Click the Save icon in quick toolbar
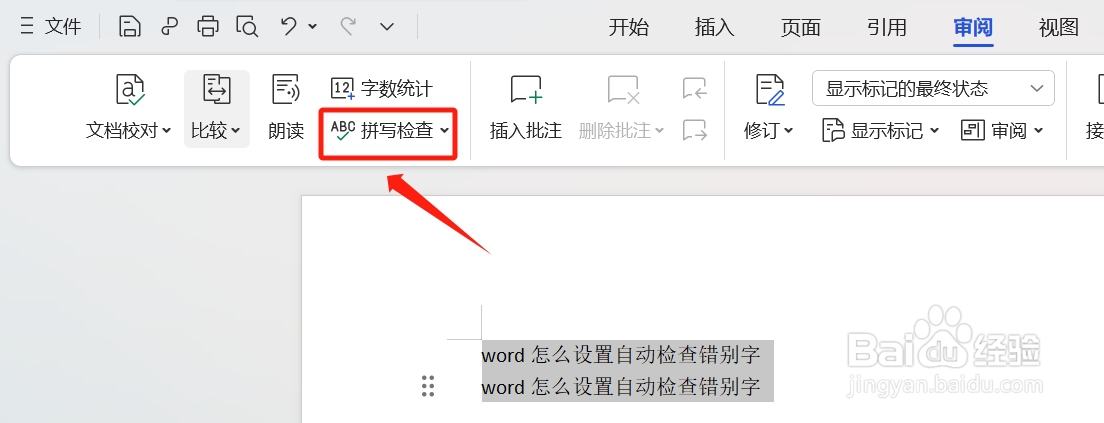 (x=130, y=27)
